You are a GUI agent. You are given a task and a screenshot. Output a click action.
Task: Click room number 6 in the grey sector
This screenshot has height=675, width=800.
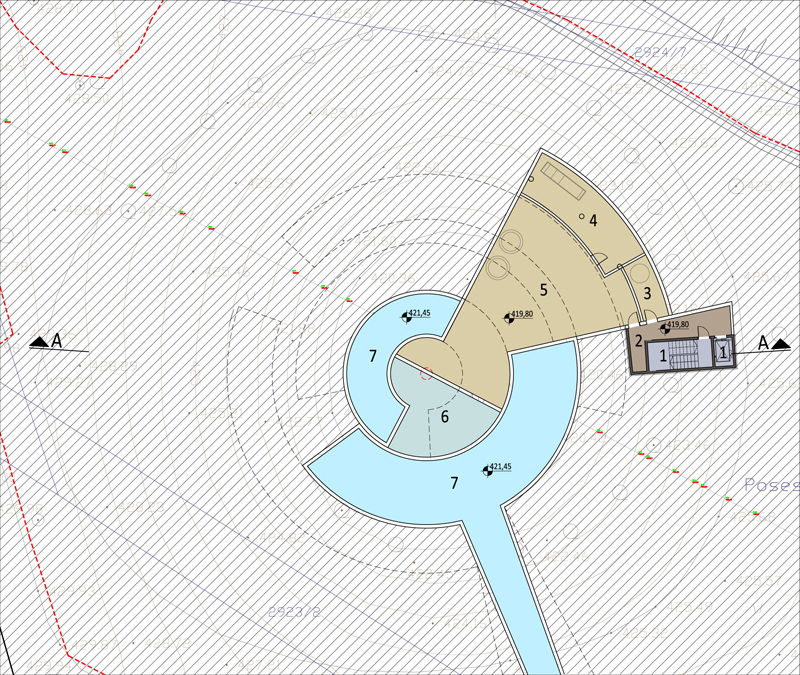[x=445, y=416]
